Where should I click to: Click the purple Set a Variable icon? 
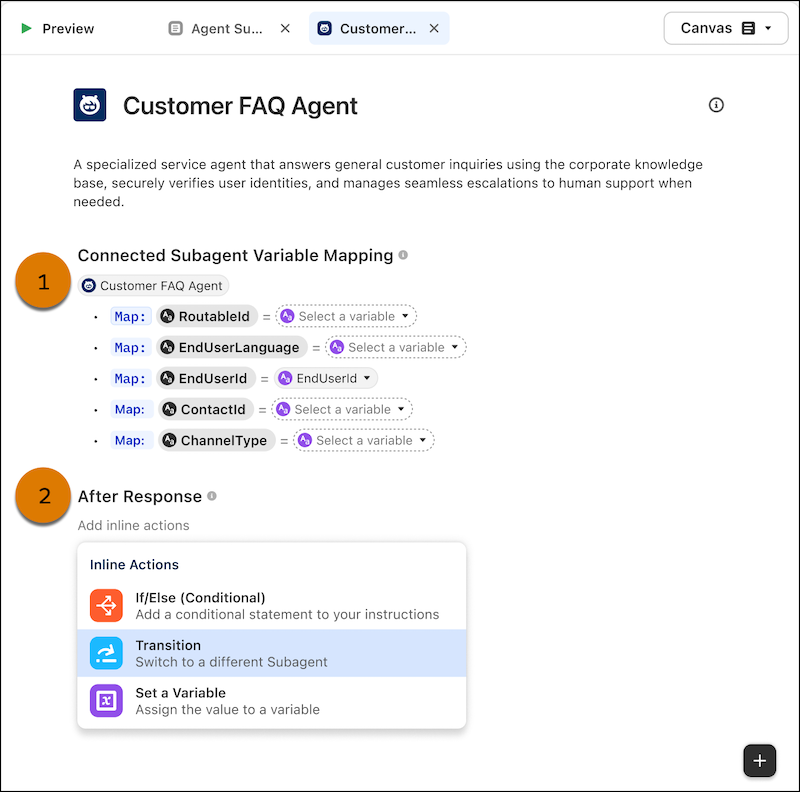pyautogui.click(x=106, y=701)
